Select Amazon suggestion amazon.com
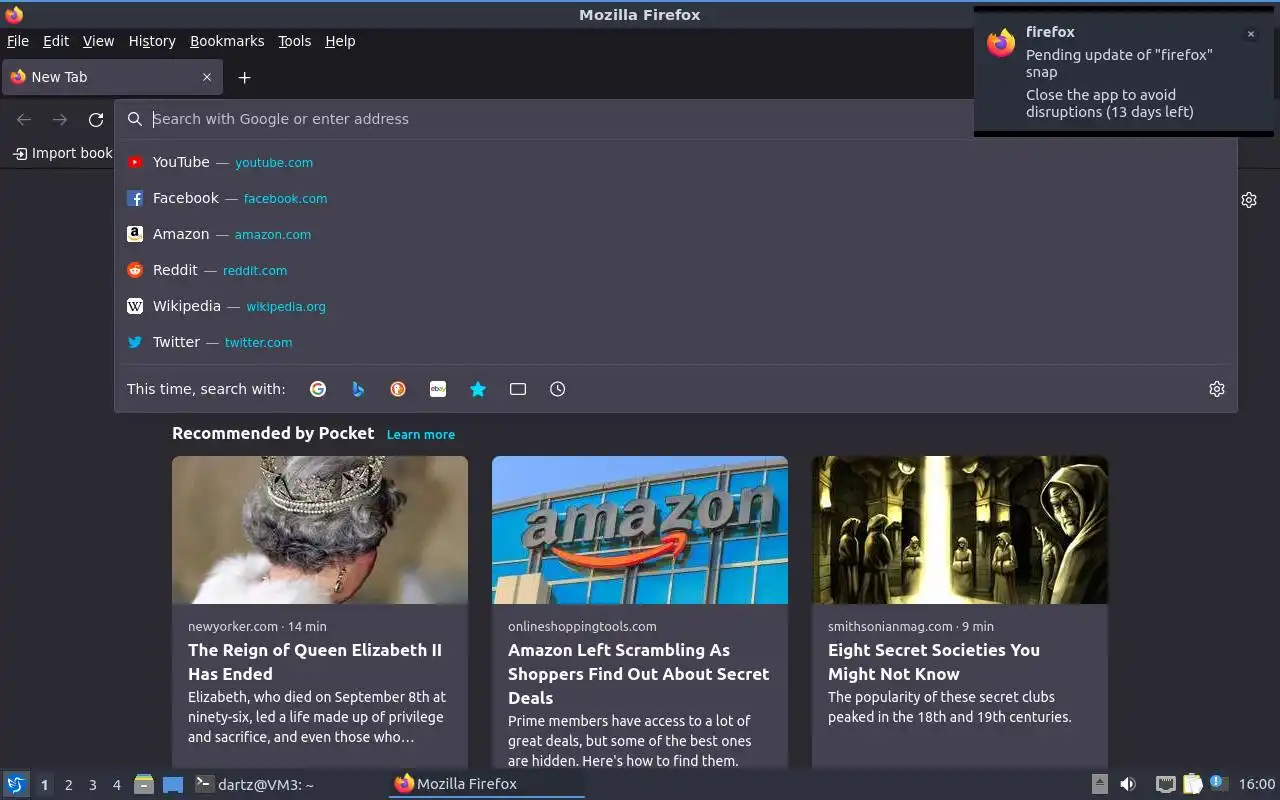Image resolution: width=1280 pixels, height=800 pixels. (x=676, y=234)
